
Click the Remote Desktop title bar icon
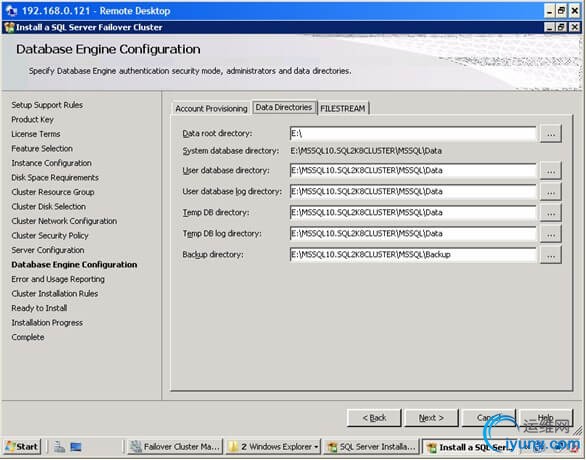[11, 11]
